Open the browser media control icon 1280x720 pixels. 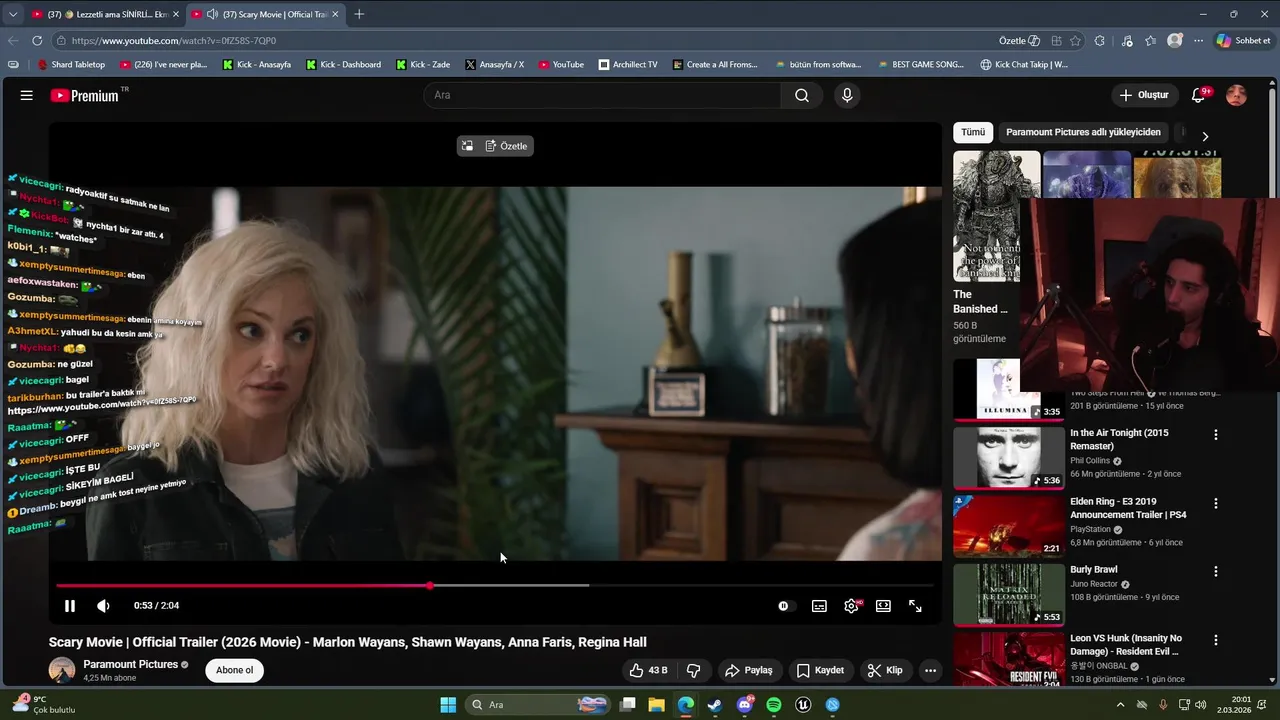point(1127,41)
